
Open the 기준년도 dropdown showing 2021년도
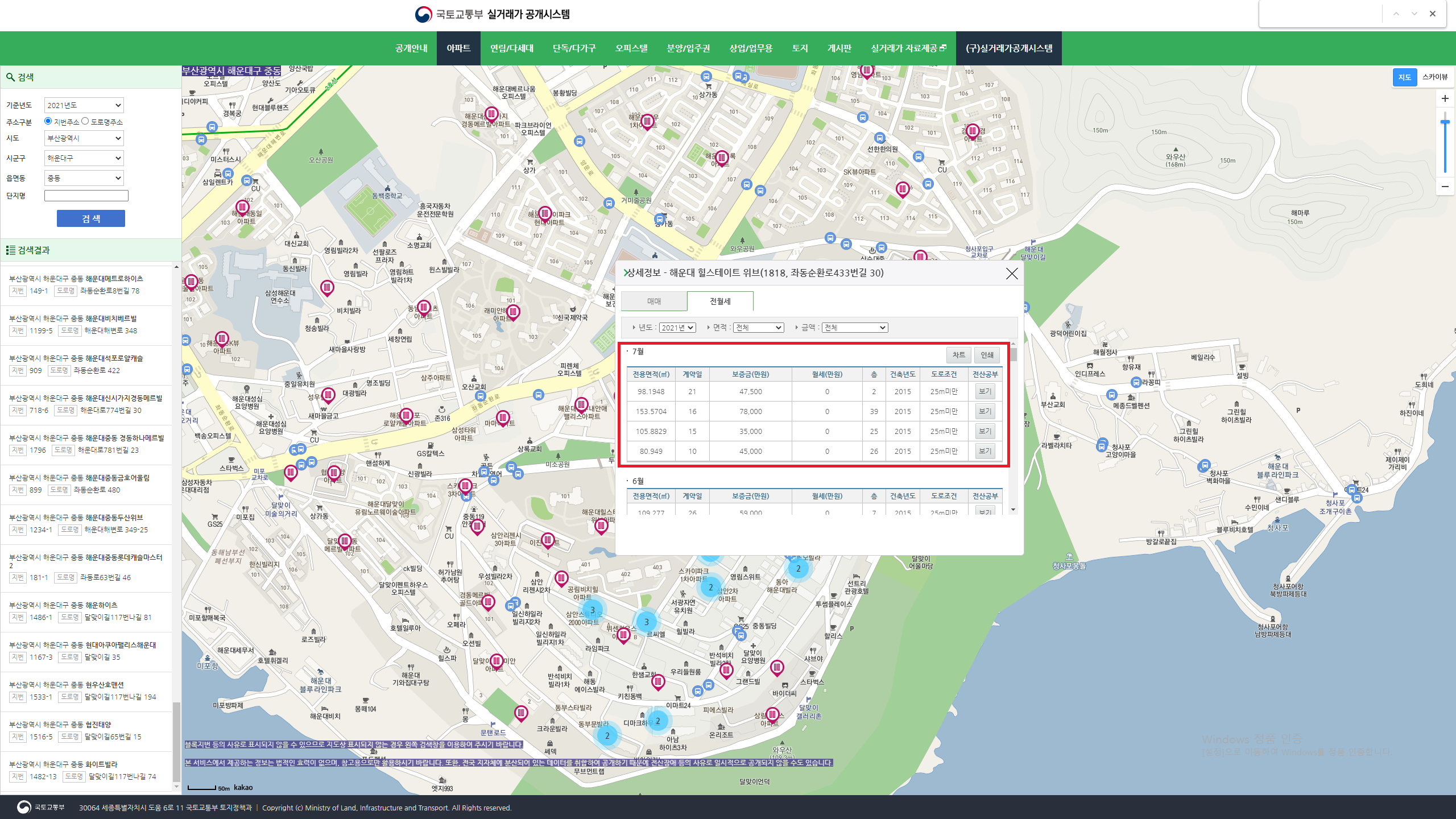click(84, 105)
